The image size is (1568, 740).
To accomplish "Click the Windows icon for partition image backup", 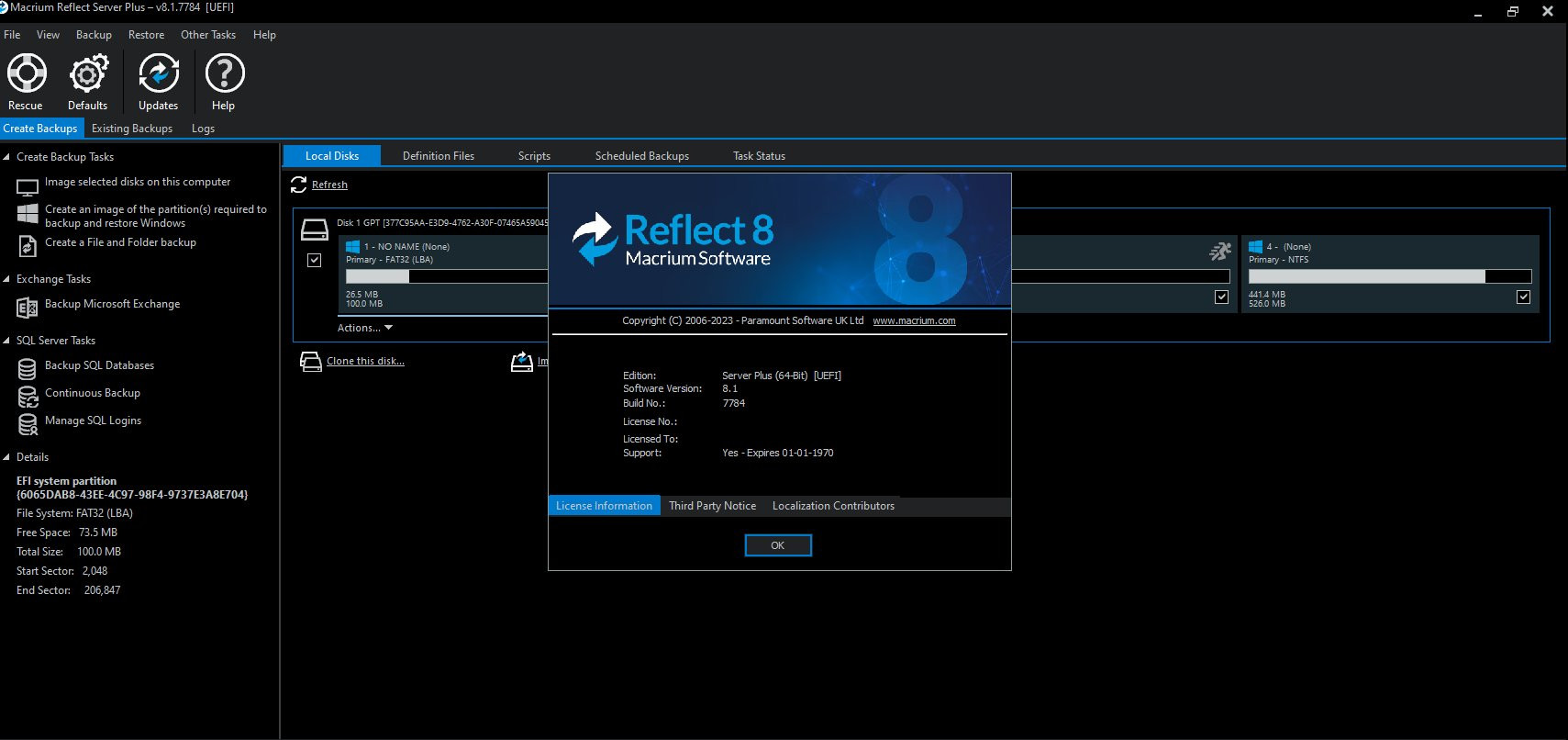I will (x=28, y=214).
